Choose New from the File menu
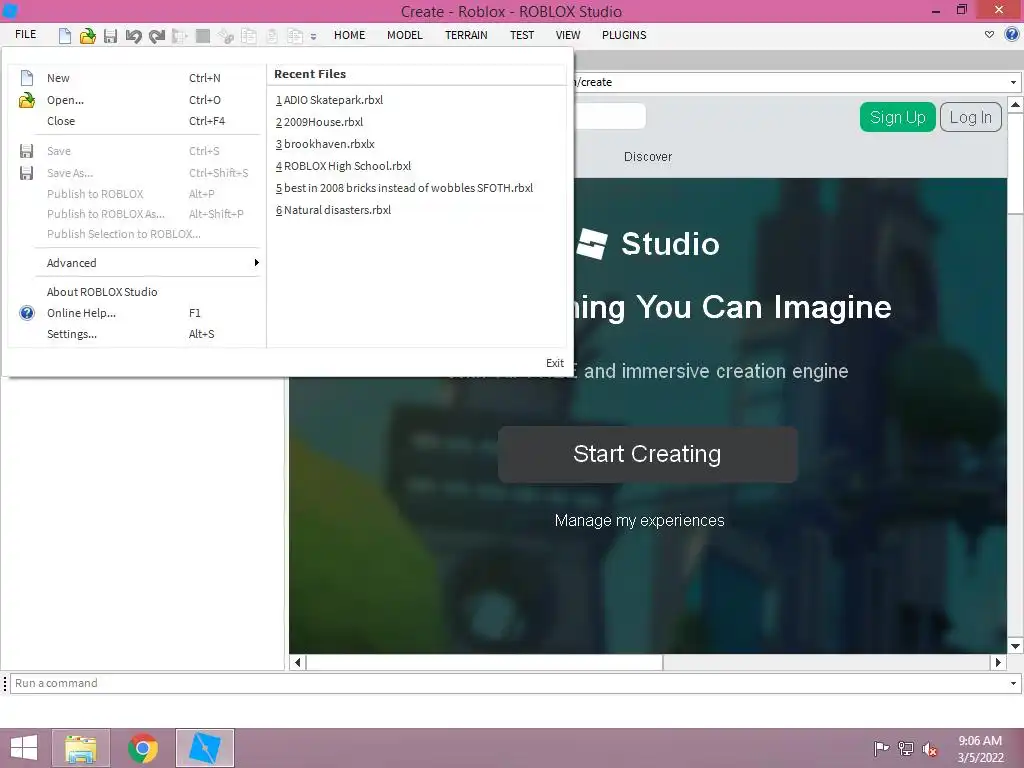Image resolution: width=1024 pixels, height=768 pixels. (x=137, y=78)
